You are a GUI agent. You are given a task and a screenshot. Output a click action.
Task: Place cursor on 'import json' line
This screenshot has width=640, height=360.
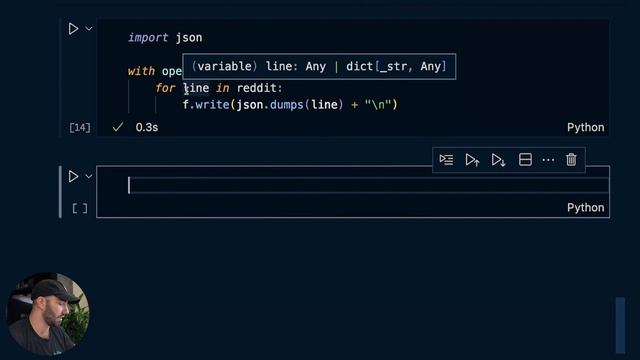click(165, 38)
